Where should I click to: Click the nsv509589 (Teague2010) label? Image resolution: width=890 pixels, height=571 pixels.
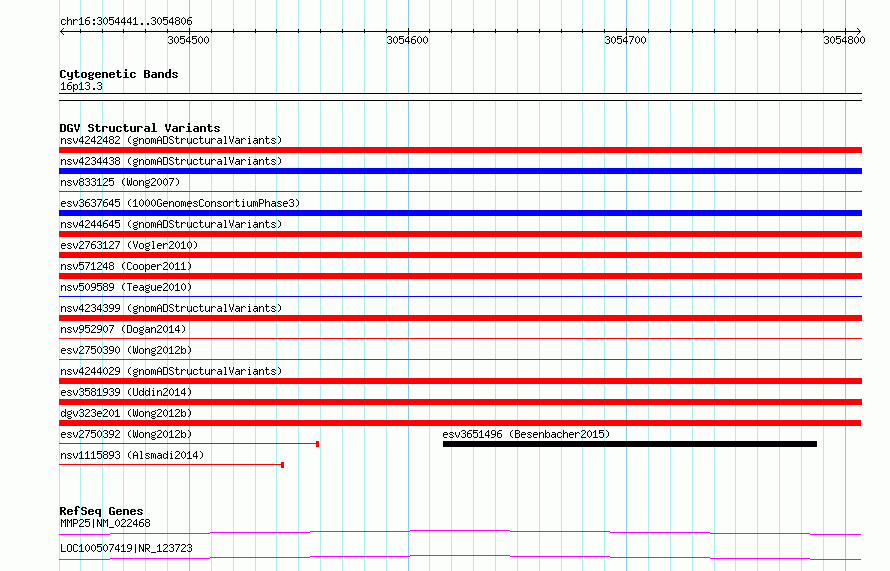(x=126, y=287)
